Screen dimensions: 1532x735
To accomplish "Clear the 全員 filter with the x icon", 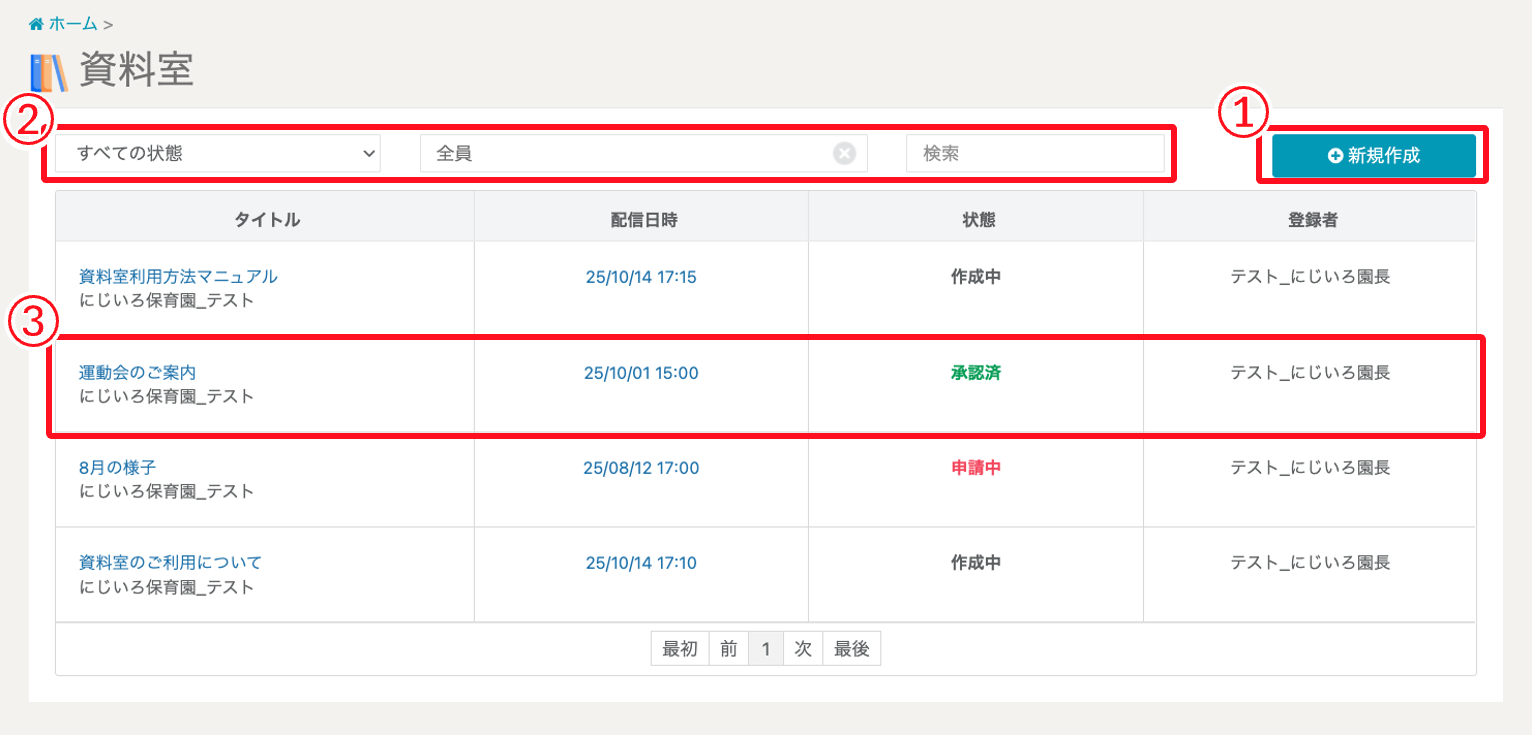I will point(845,154).
